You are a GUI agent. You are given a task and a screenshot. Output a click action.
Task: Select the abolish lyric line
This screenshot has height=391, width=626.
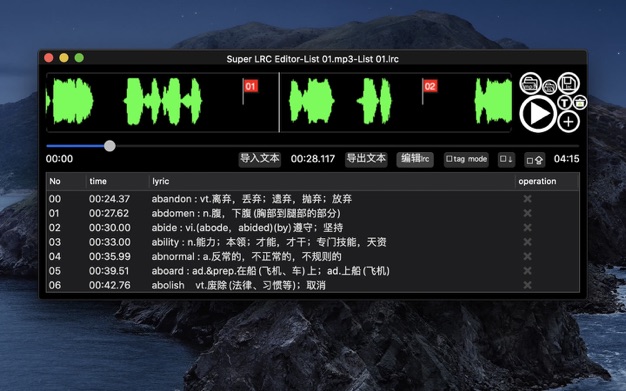(x=238, y=285)
